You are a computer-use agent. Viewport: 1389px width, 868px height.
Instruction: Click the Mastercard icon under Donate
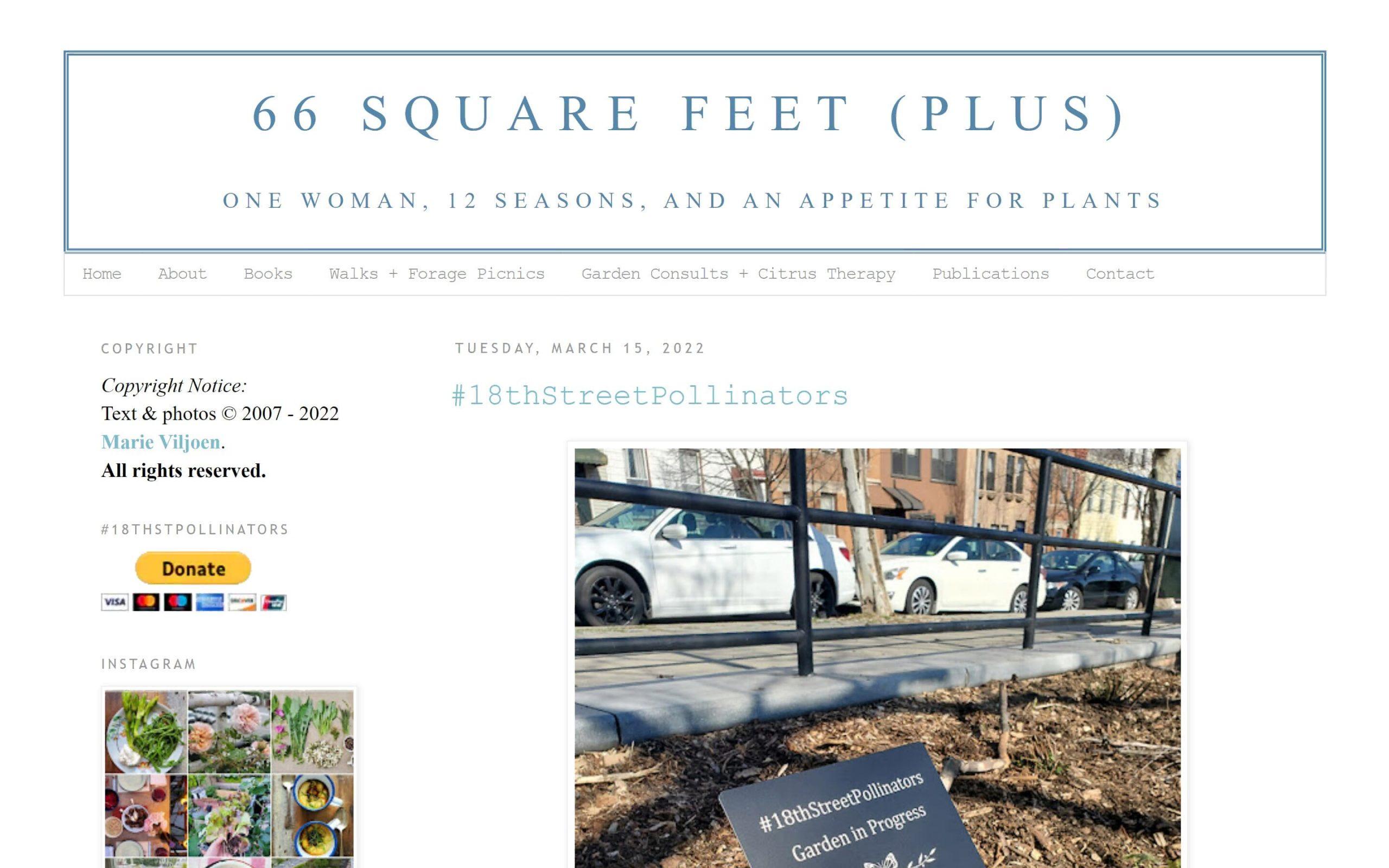[146, 602]
